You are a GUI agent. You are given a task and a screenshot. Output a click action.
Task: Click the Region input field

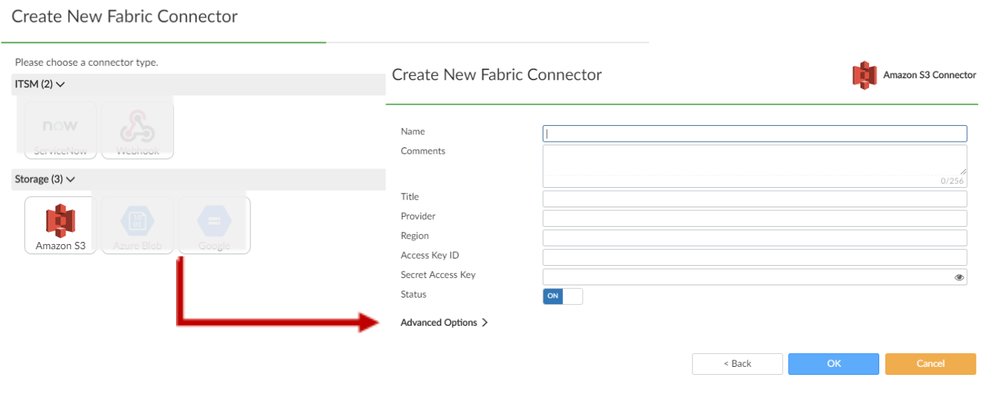click(x=755, y=238)
